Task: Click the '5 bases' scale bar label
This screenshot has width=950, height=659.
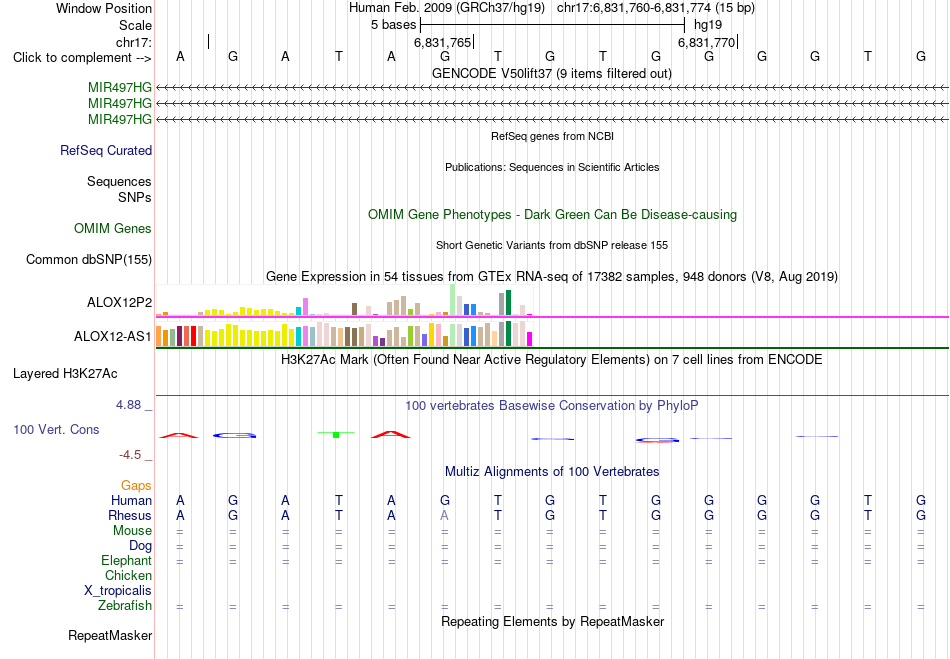Action: (393, 25)
